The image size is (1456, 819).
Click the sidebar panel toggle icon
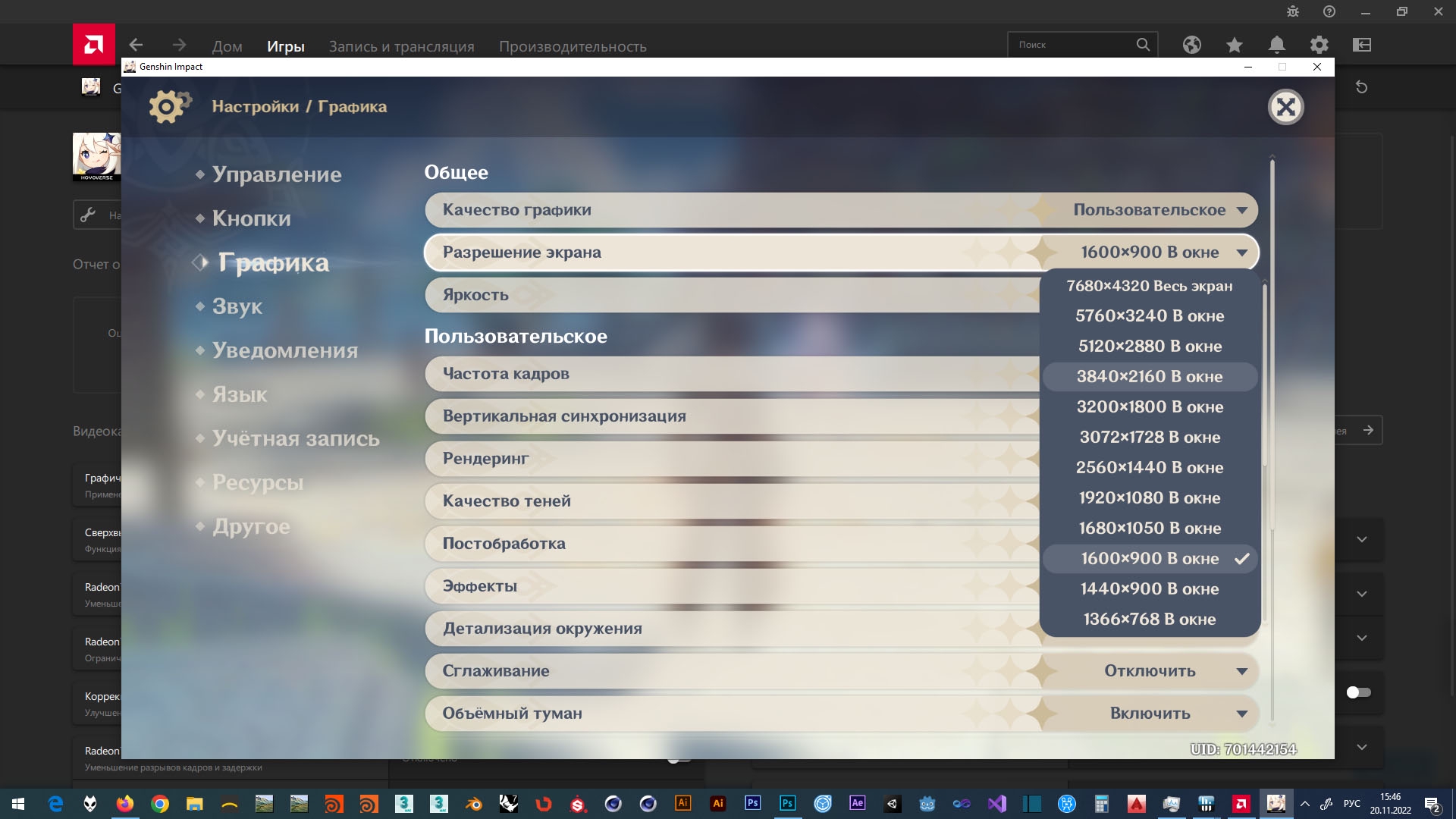coord(1361,45)
